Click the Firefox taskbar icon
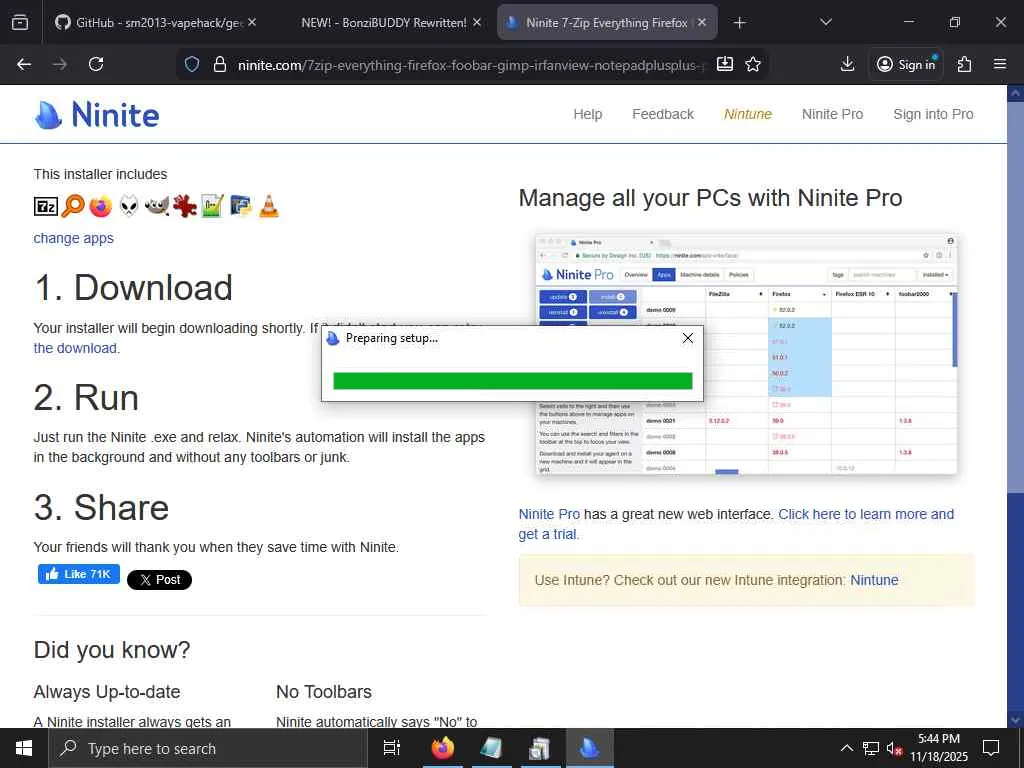The image size is (1024, 768). pyautogui.click(x=442, y=748)
